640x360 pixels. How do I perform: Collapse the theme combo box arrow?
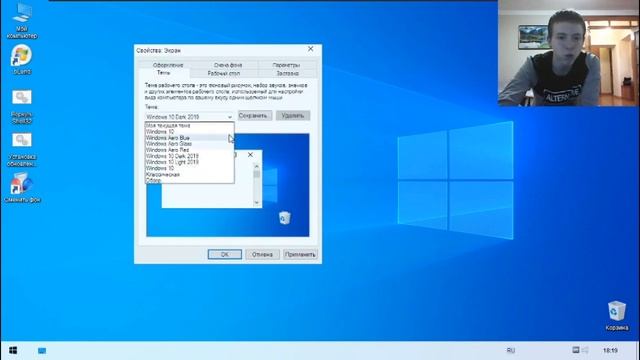[x=229, y=117]
